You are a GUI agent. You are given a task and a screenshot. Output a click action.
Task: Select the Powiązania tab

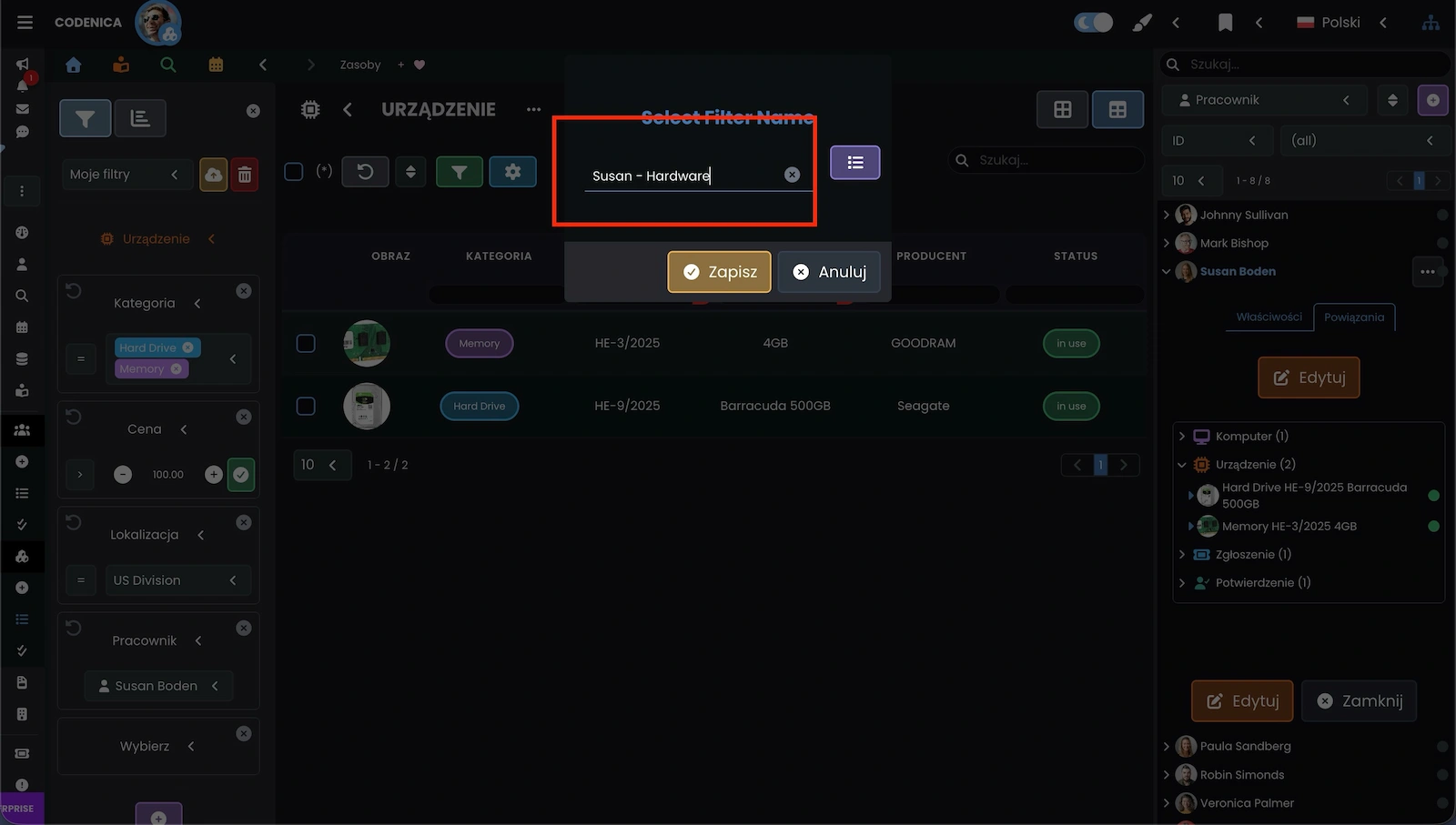(1353, 317)
